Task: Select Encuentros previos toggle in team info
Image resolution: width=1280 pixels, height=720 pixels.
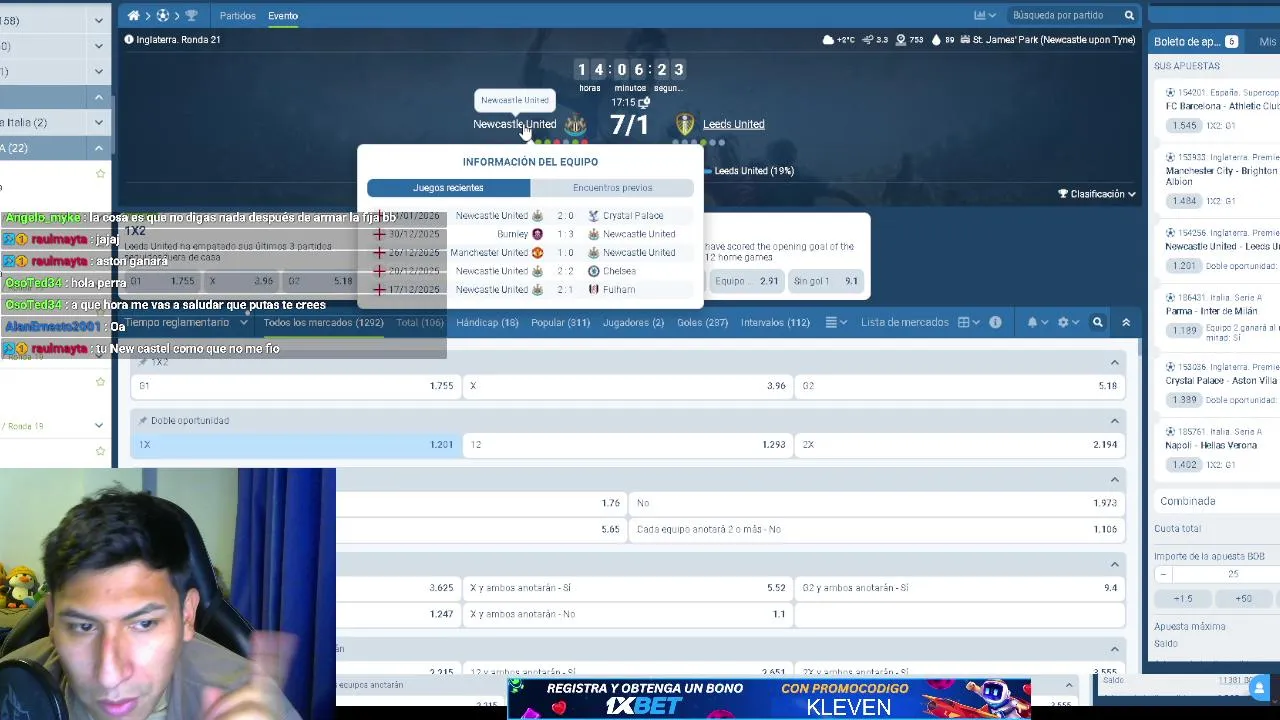Action: pos(612,188)
